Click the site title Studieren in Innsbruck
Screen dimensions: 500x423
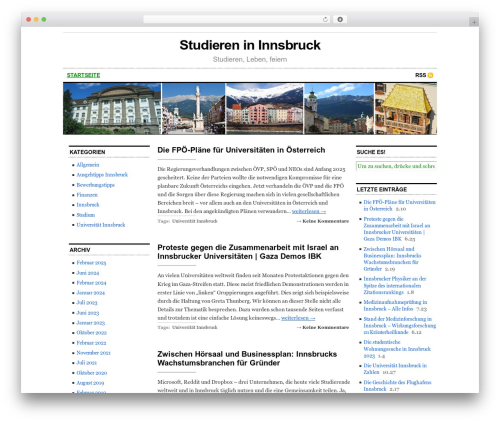click(x=250, y=45)
